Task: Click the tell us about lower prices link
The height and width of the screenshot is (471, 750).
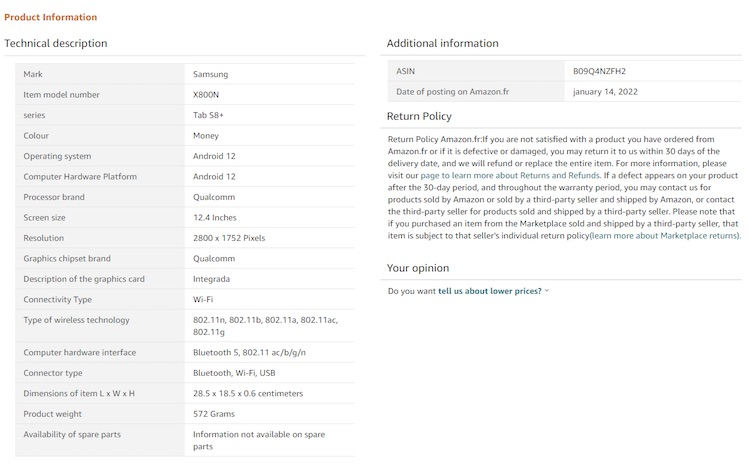Action: [x=489, y=291]
